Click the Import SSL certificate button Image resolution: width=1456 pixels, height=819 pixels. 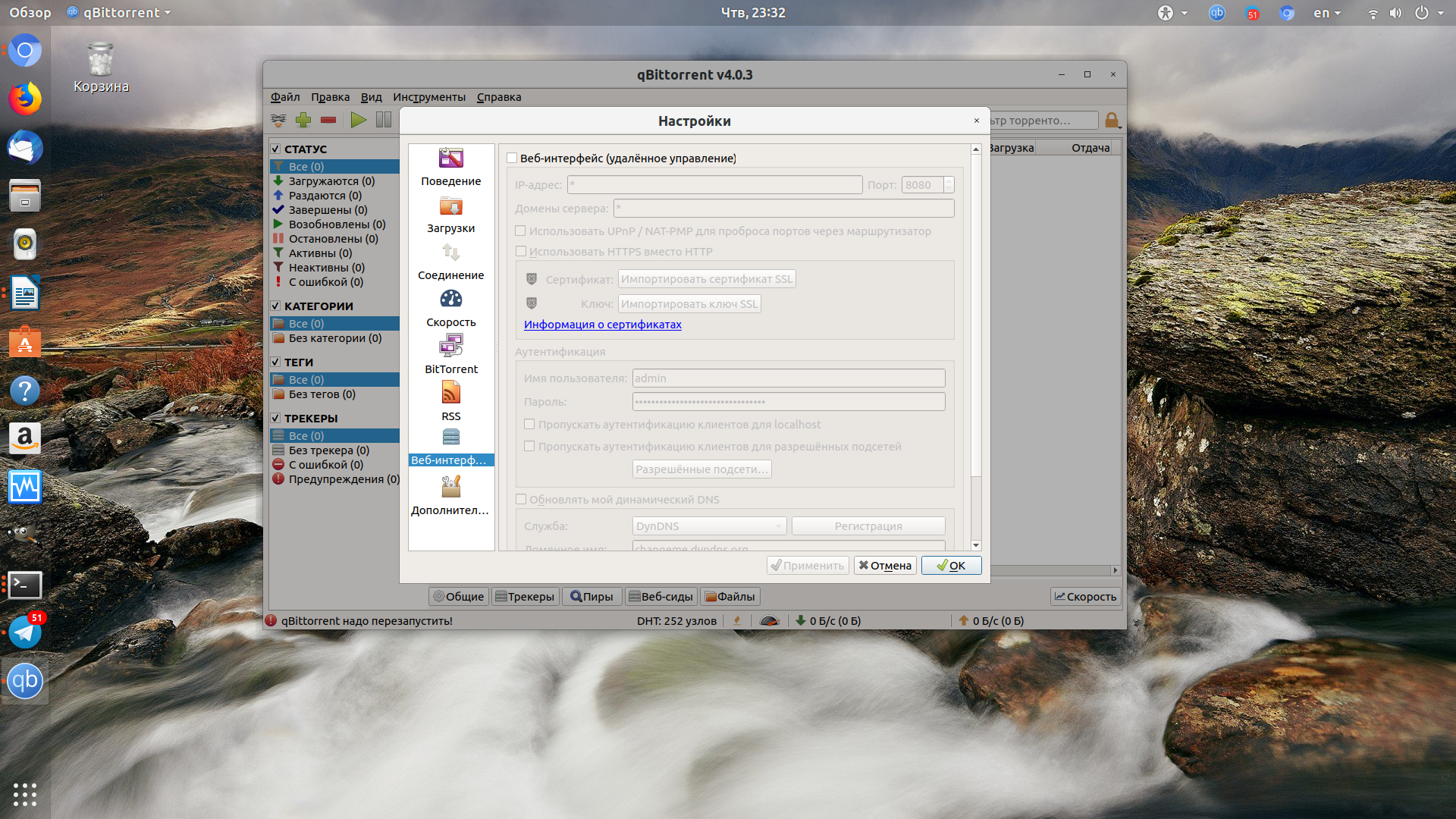pyautogui.click(x=707, y=279)
